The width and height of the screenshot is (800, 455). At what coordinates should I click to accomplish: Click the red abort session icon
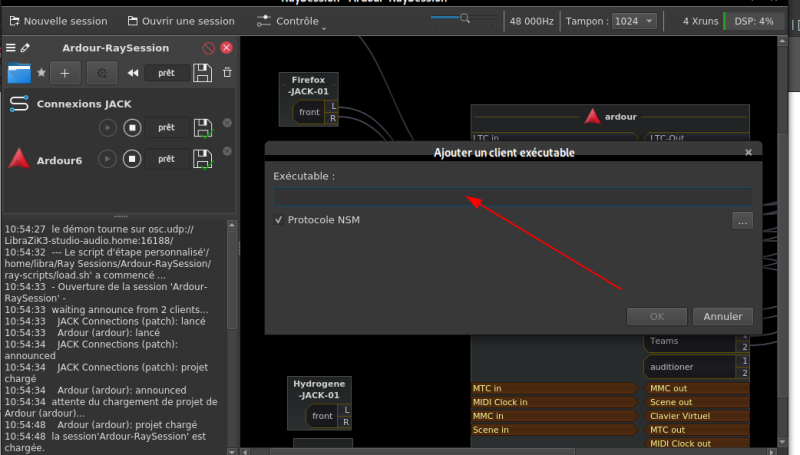[x=208, y=48]
